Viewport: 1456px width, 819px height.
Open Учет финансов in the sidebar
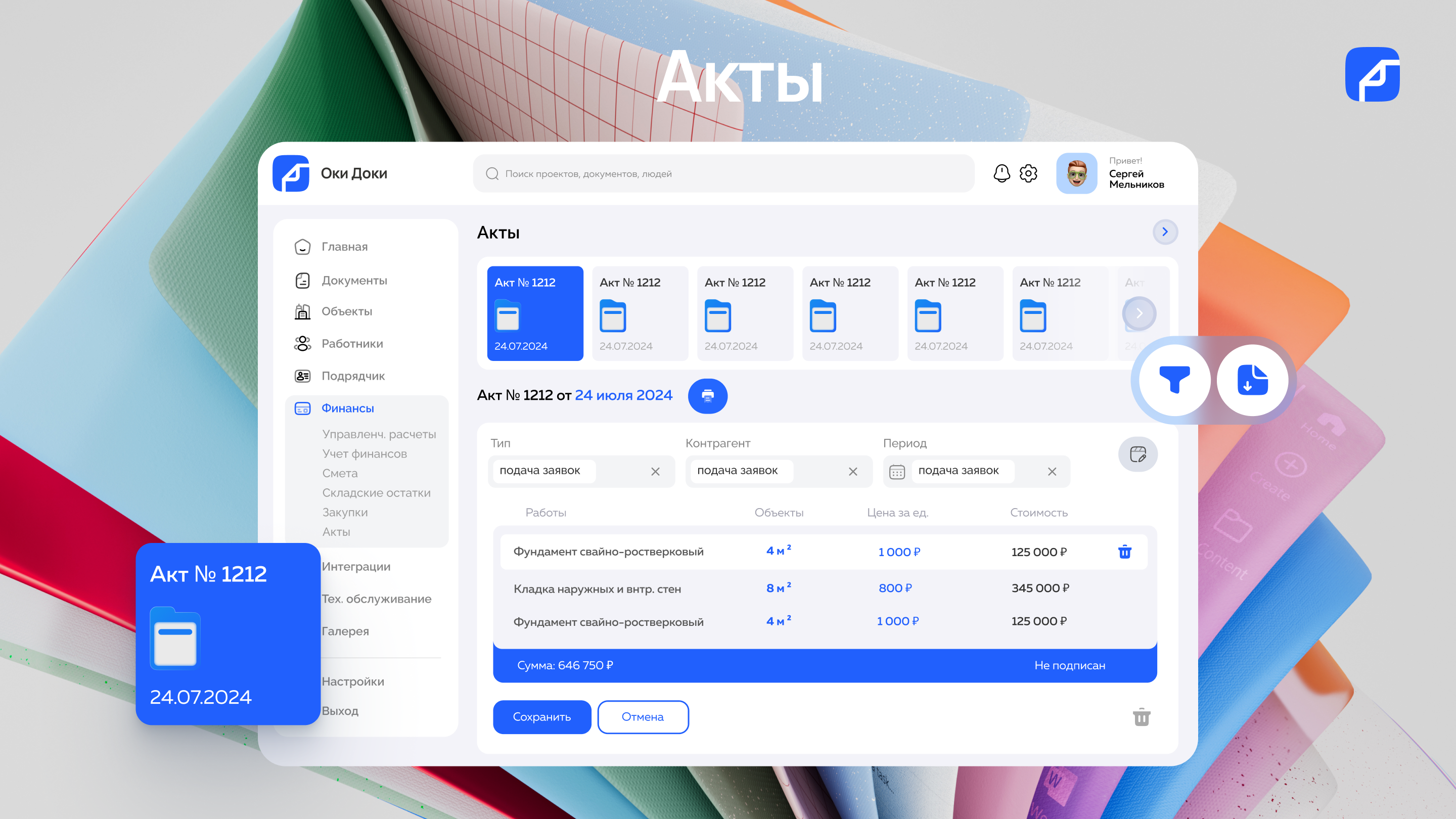[x=365, y=454]
